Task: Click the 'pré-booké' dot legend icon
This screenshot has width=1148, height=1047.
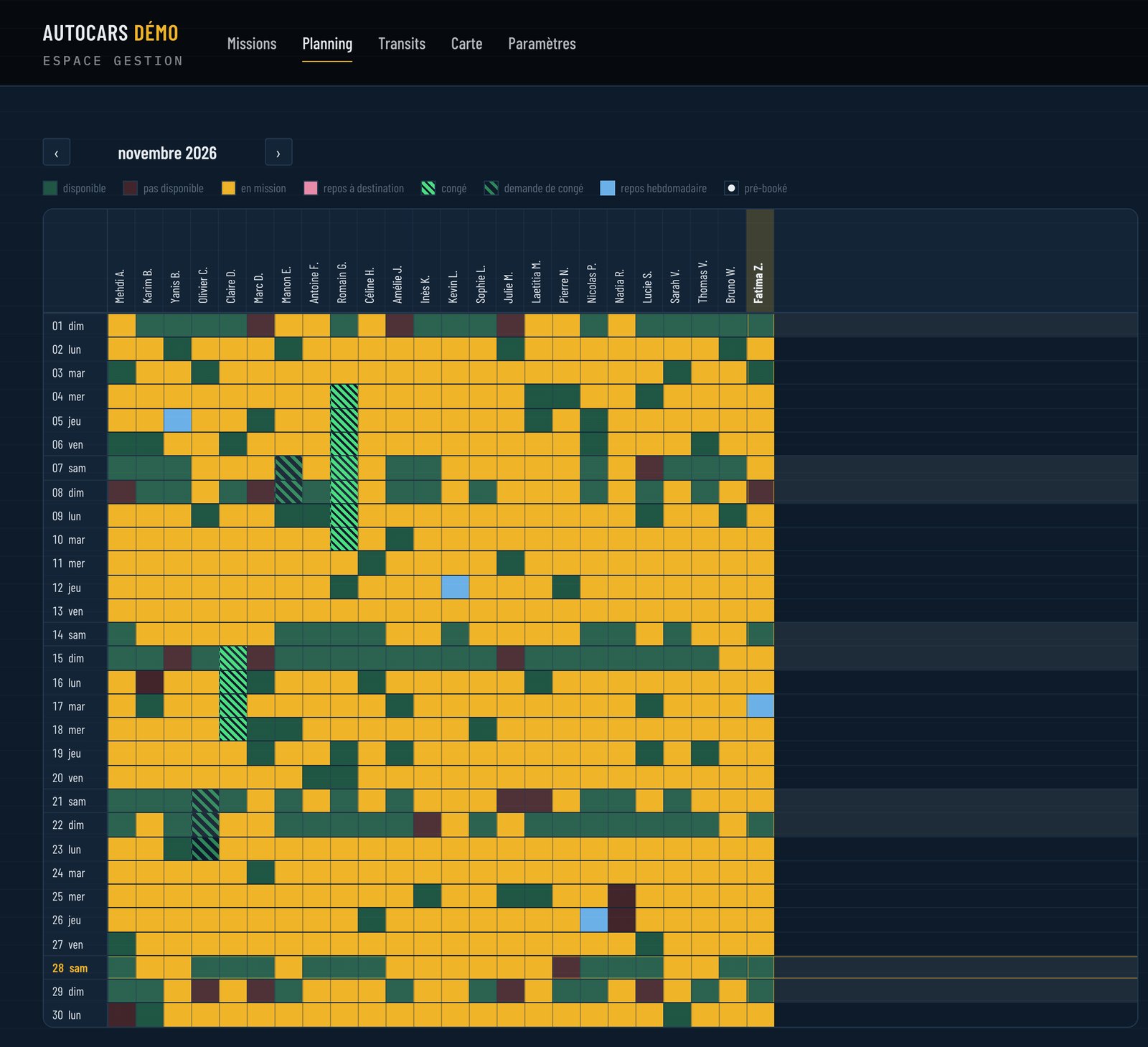Action: click(x=731, y=188)
